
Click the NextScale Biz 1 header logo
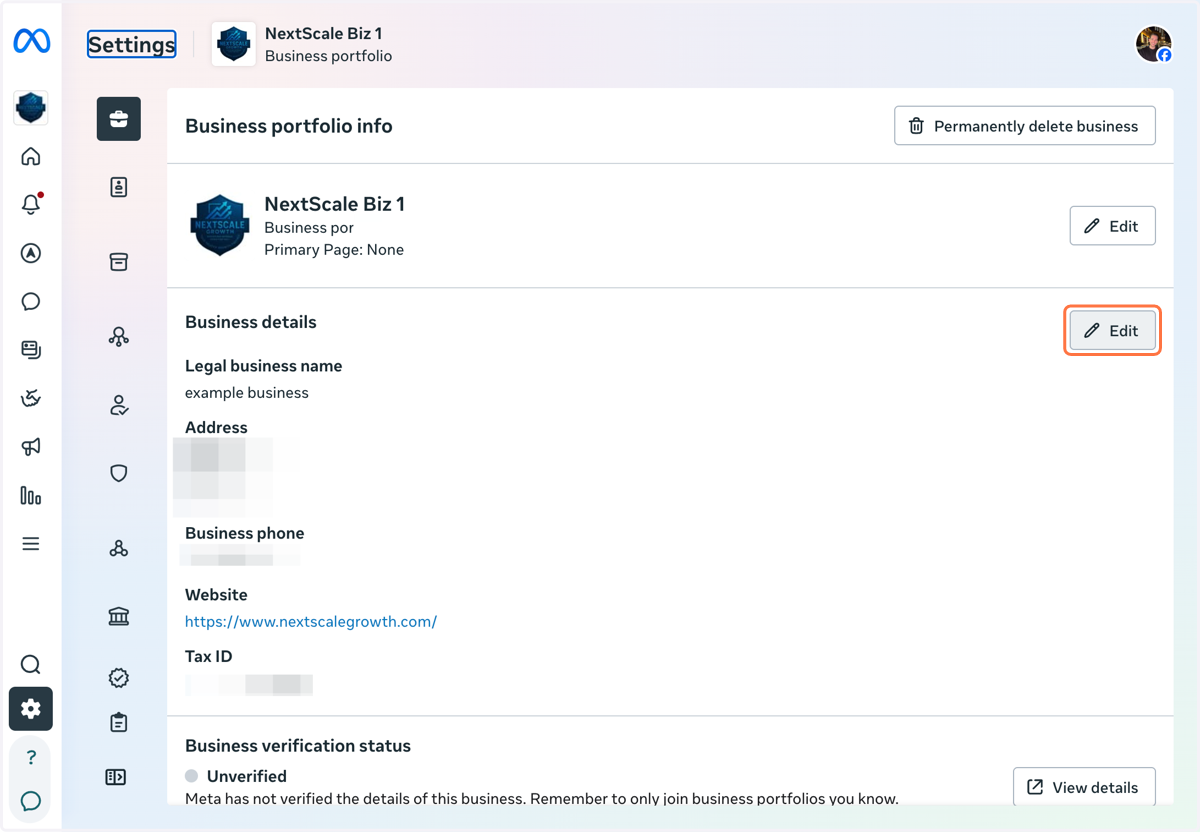[x=234, y=44]
